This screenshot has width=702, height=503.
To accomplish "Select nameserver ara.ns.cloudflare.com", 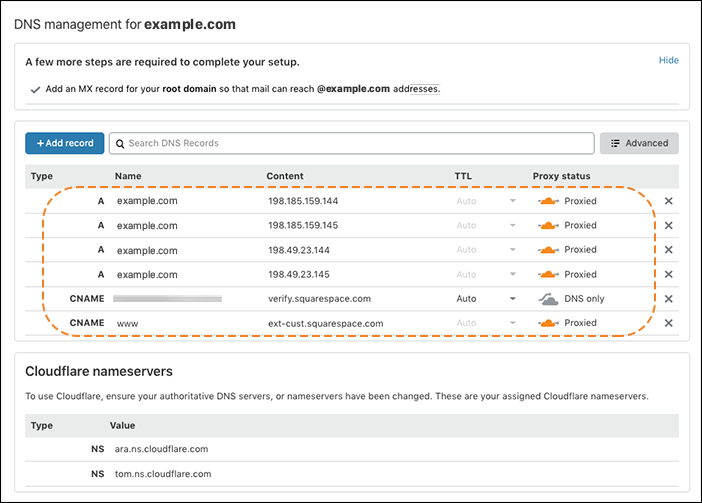I will coord(161,449).
